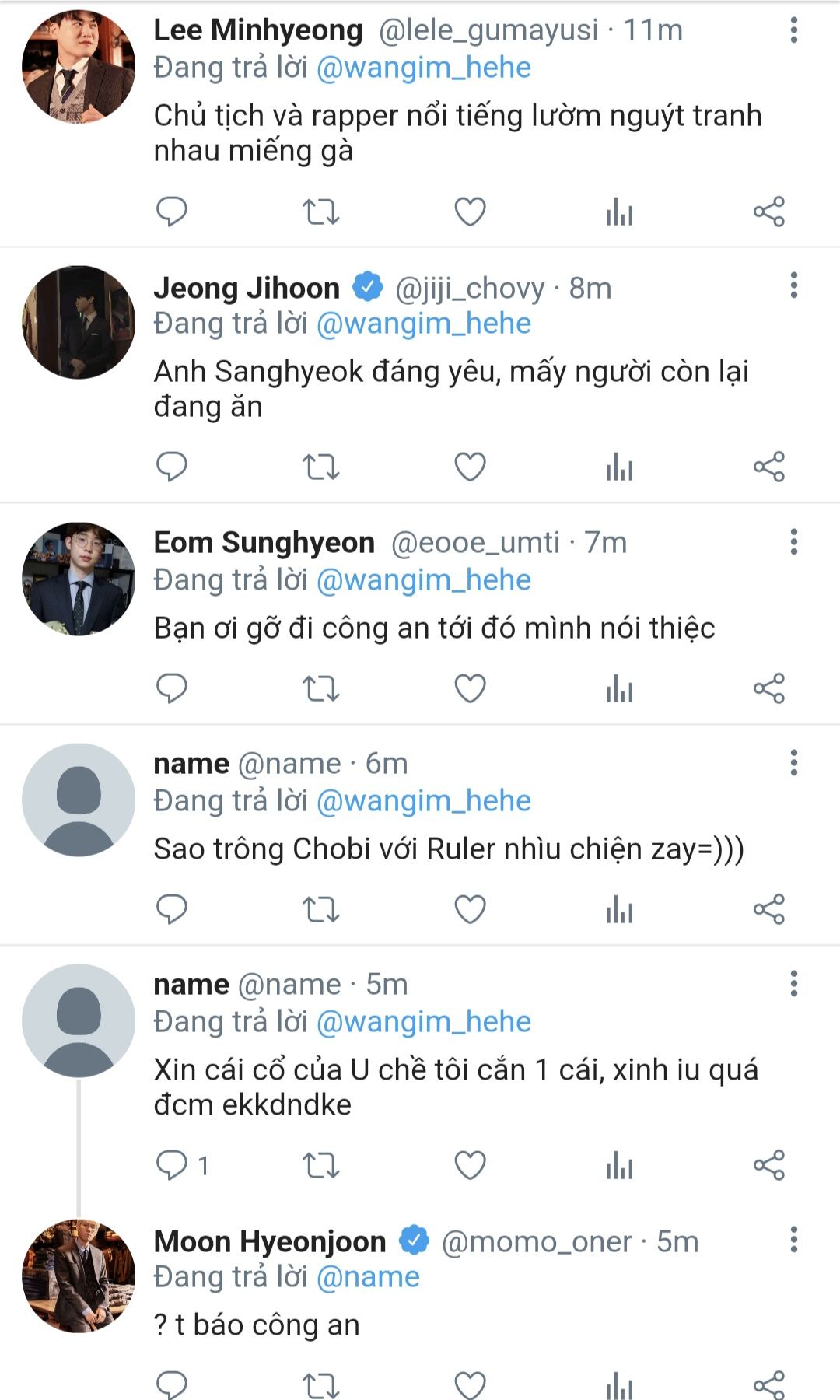Open Lee Minhyeong's profile picture
The image size is (840, 1400).
tap(78, 67)
